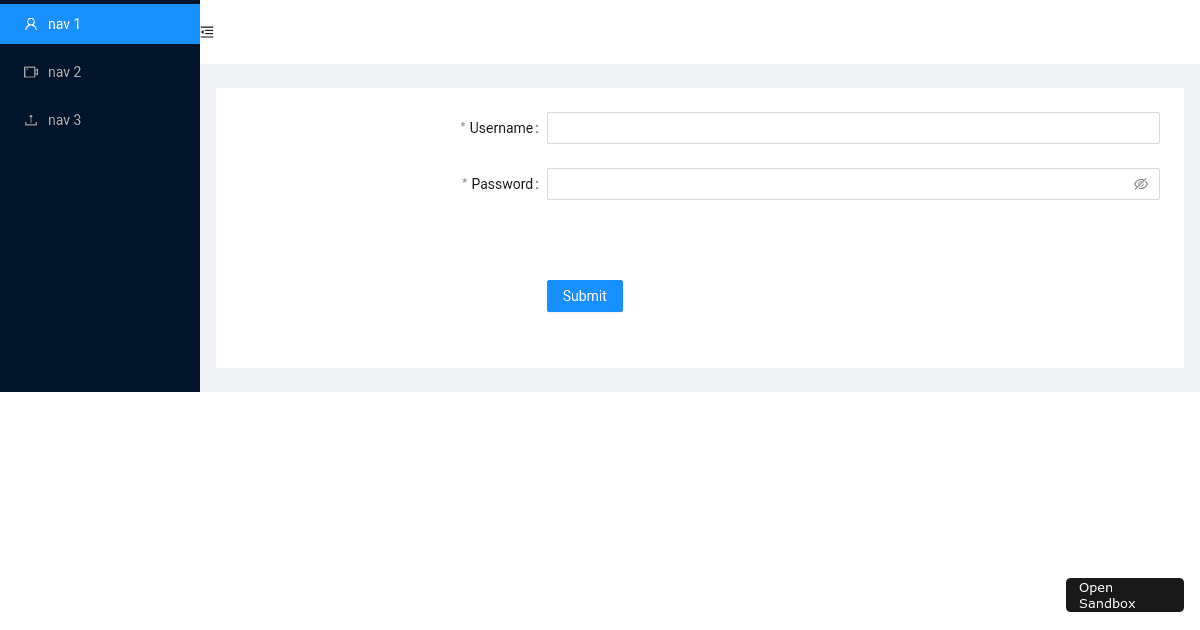Image resolution: width=1200 pixels, height=630 pixels.
Task: Click the required asterisk beside Password
Action: [465, 184]
